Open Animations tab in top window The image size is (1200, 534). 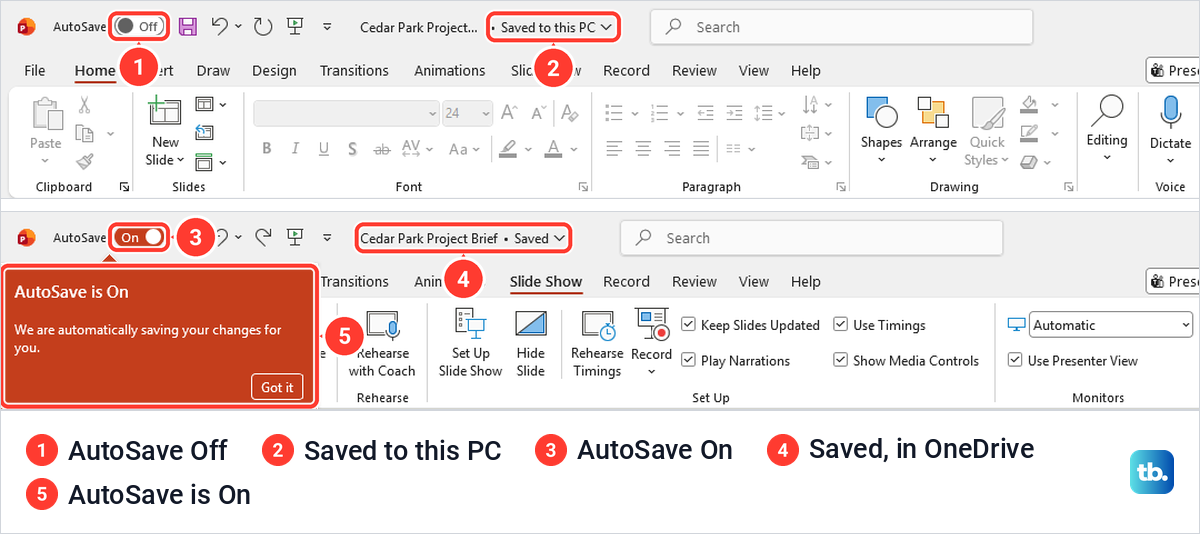pyautogui.click(x=450, y=71)
